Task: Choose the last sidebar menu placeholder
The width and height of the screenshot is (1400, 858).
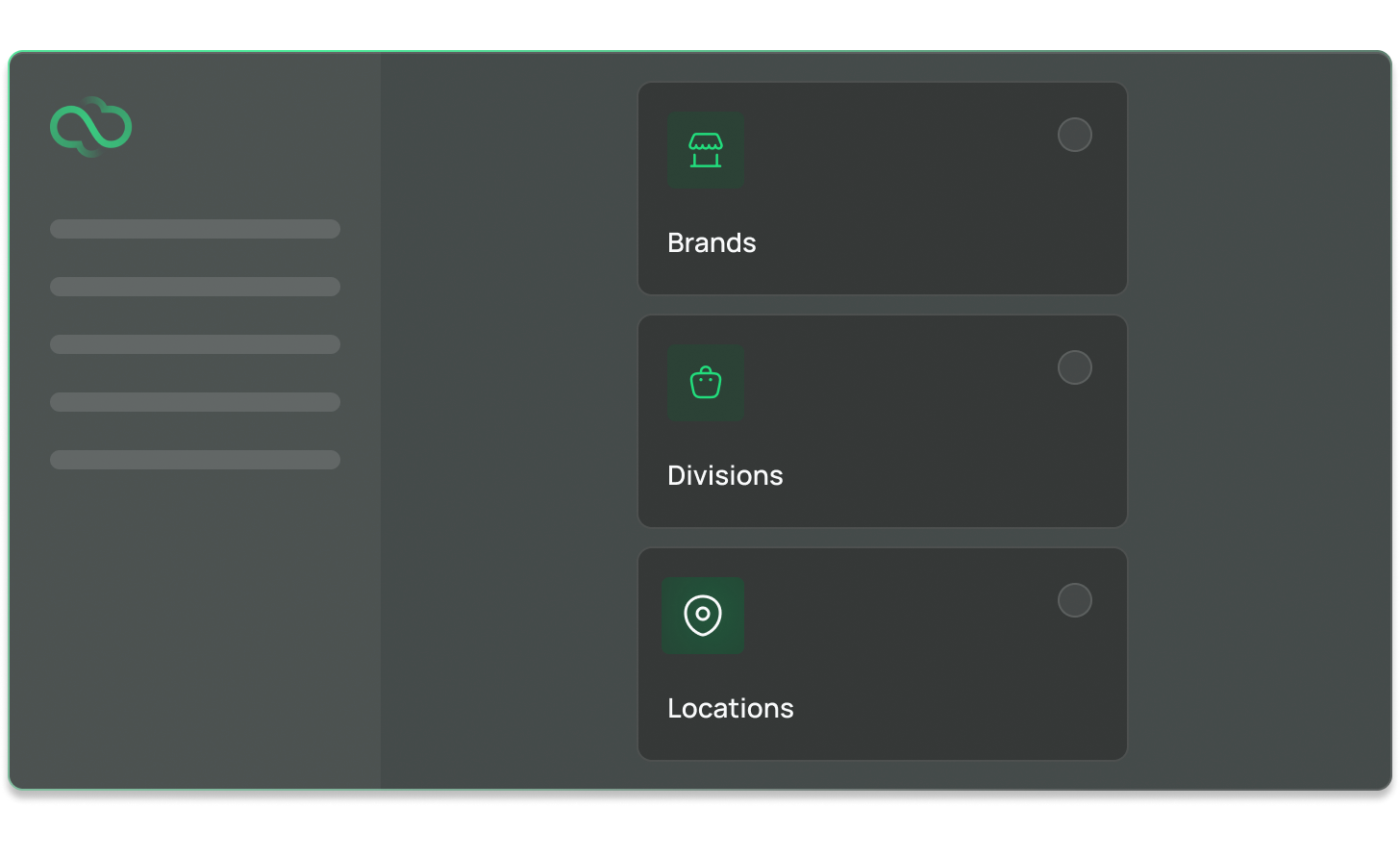Action: [x=195, y=460]
